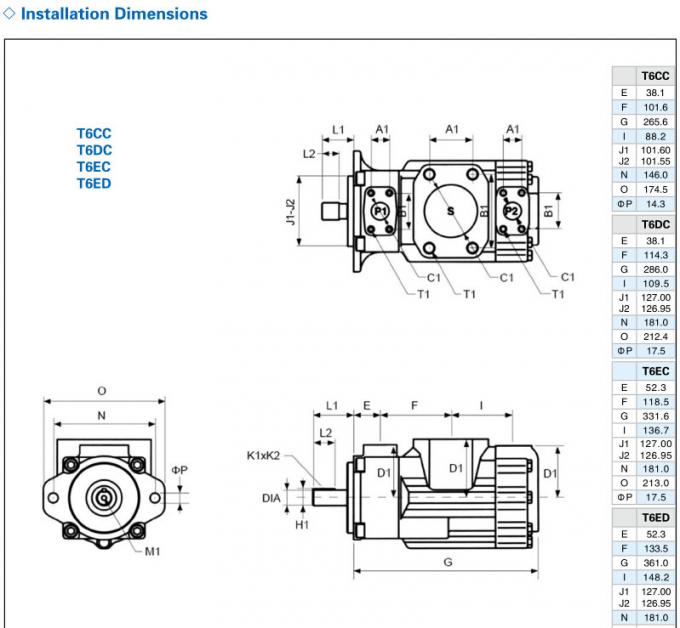Click the front view pump flange drawing
The width and height of the screenshot is (680, 628).
[104, 494]
